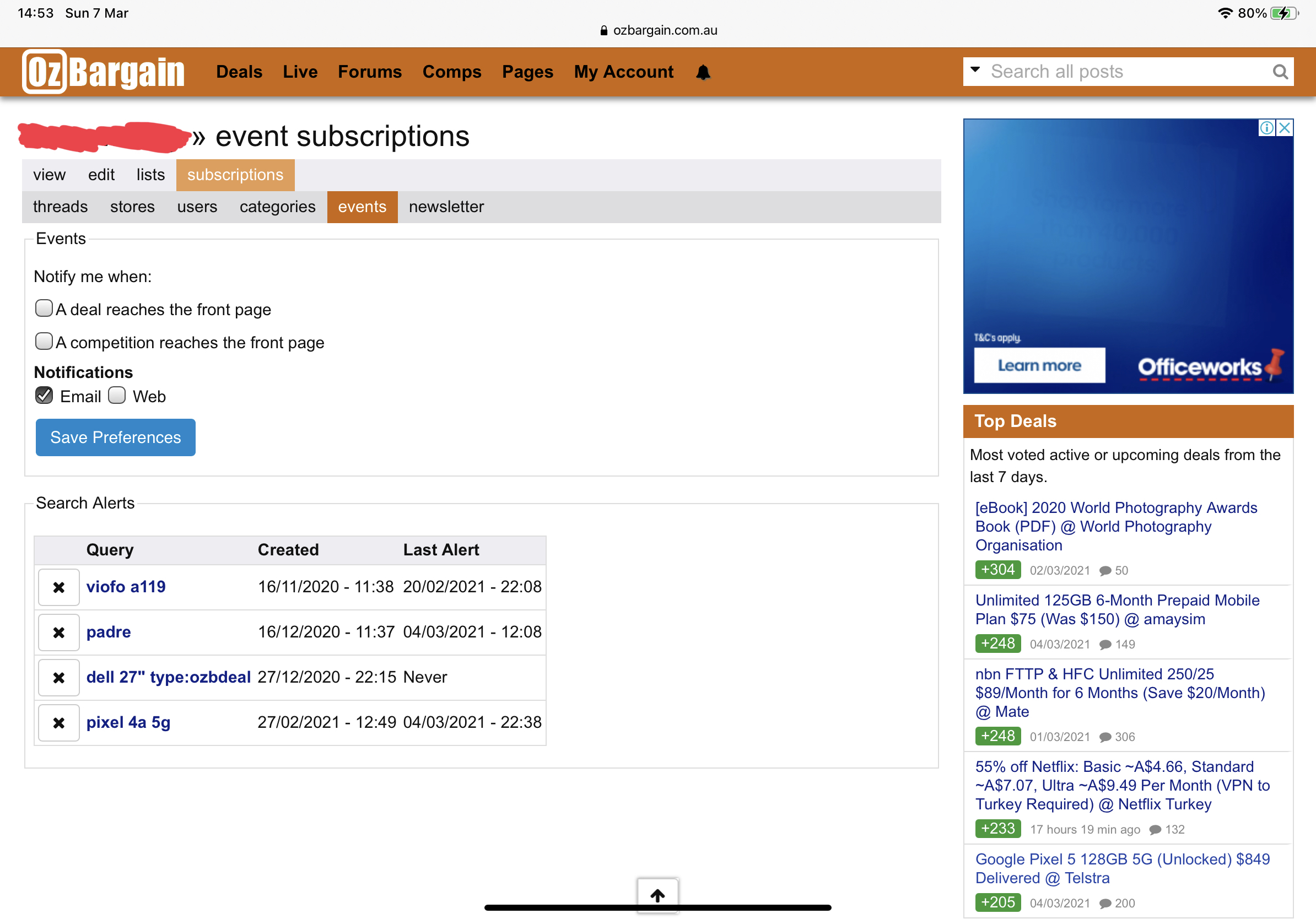Enable deal reaches front page notification
Image resolution: width=1316 pixels, height=919 pixels.
coord(44,308)
